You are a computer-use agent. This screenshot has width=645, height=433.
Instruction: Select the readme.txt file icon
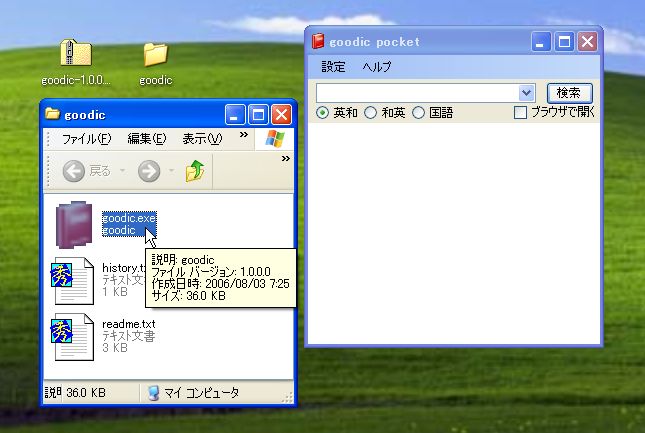coord(72,337)
